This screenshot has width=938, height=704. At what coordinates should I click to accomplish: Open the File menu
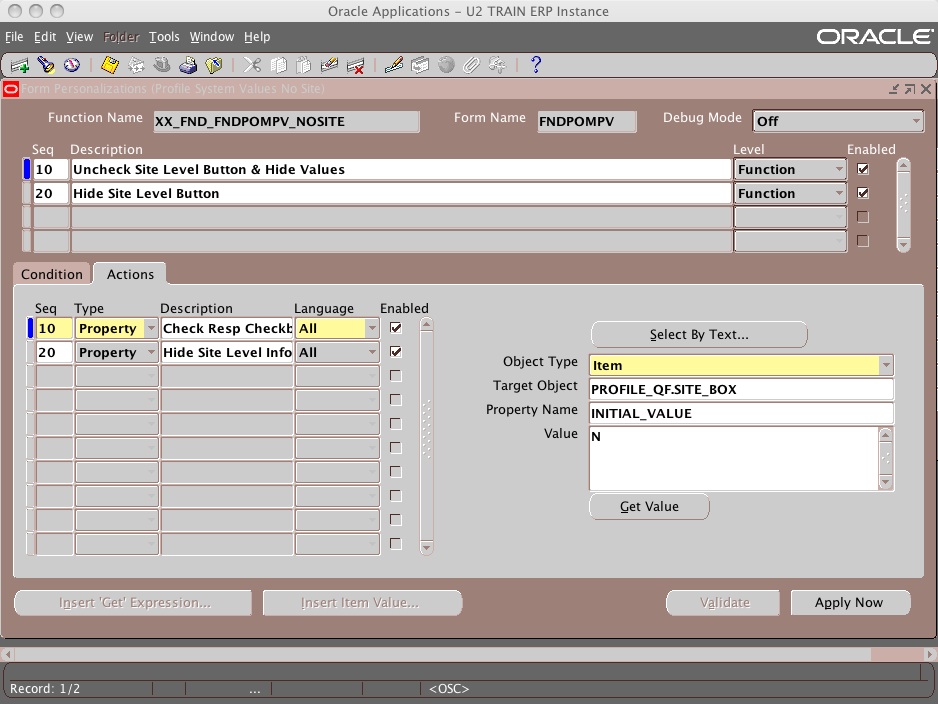pyautogui.click(x=14, y=37)
